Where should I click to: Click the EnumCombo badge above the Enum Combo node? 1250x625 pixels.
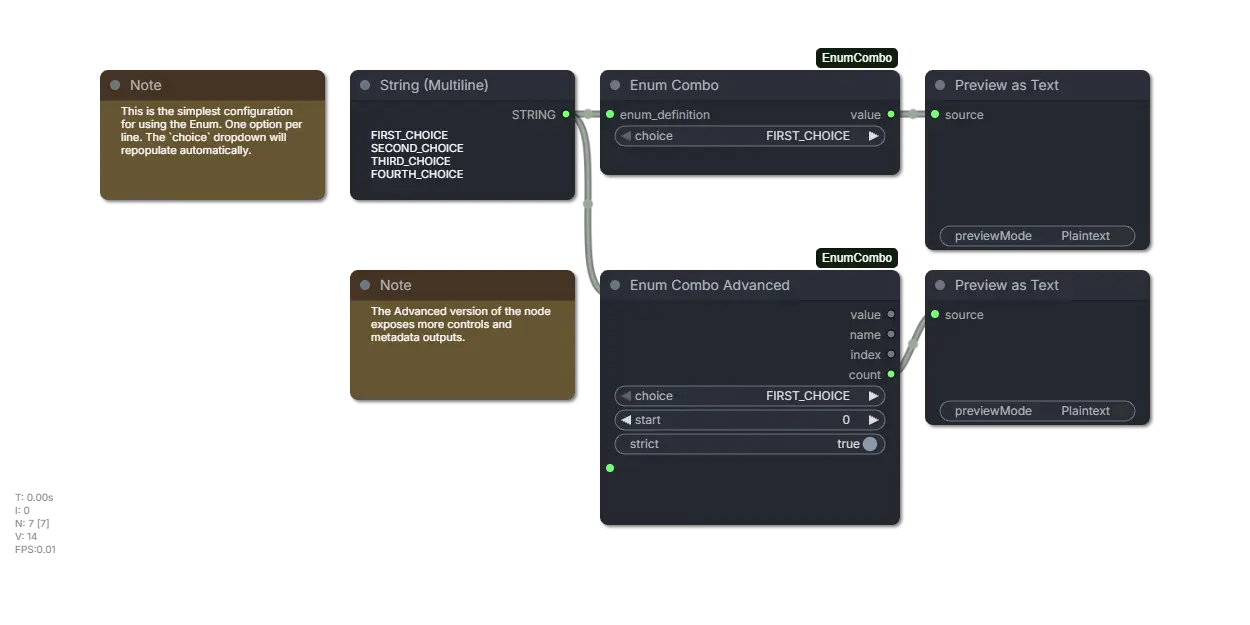coord(857,58)
